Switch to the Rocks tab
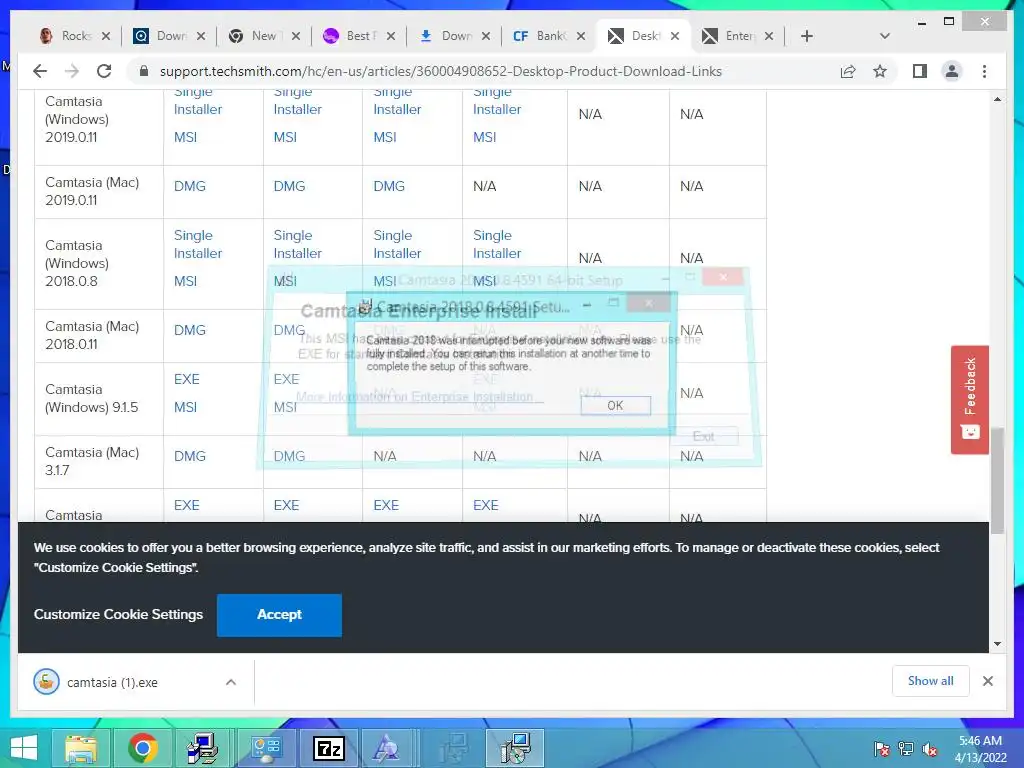Screen dimensions: 1024x768 pos(68,36)
